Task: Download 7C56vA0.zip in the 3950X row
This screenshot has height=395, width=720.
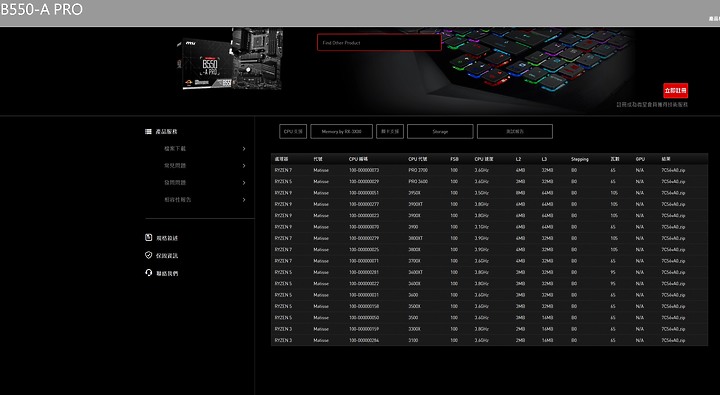Action: (673, 193)
